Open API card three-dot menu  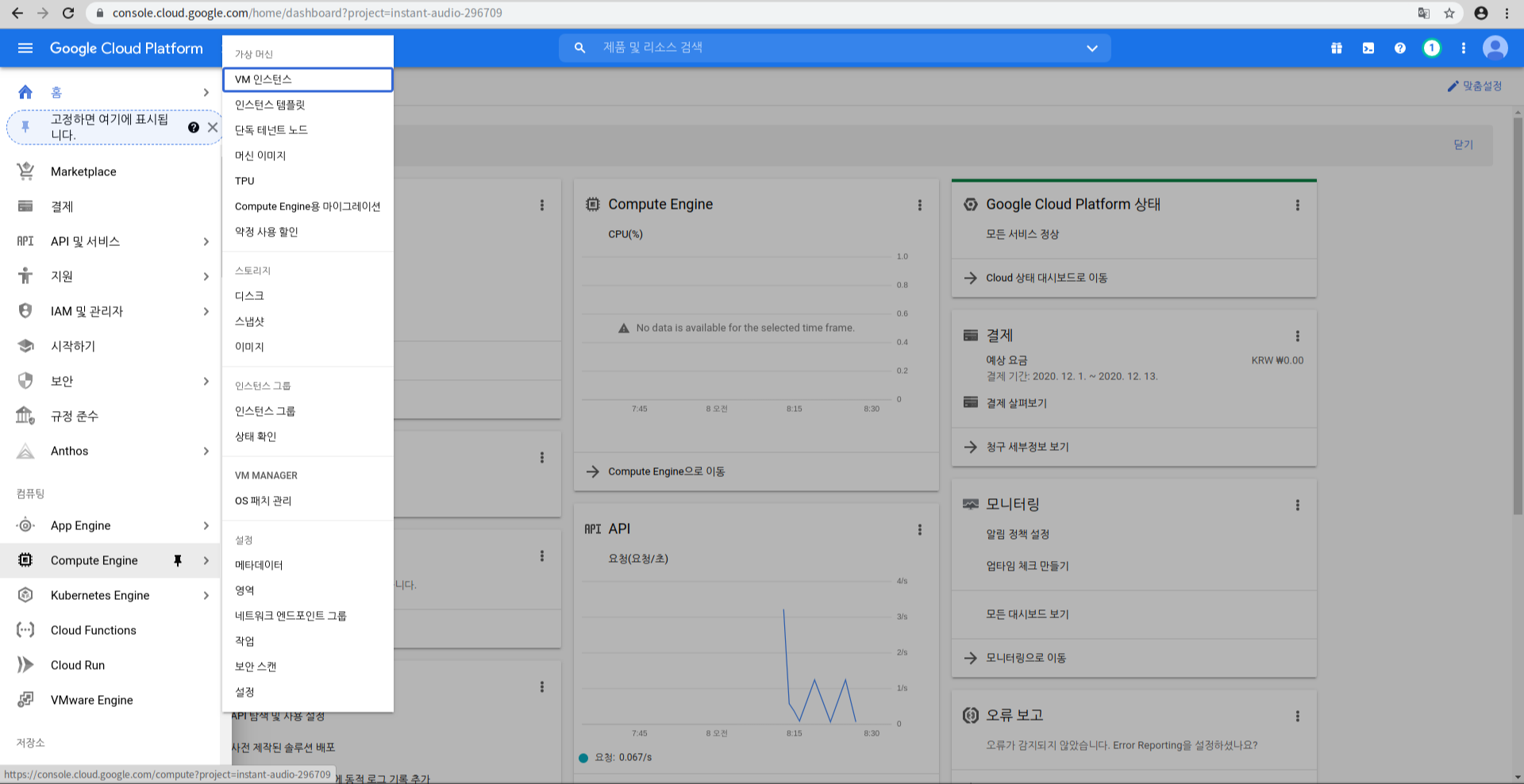click(920, 529)
